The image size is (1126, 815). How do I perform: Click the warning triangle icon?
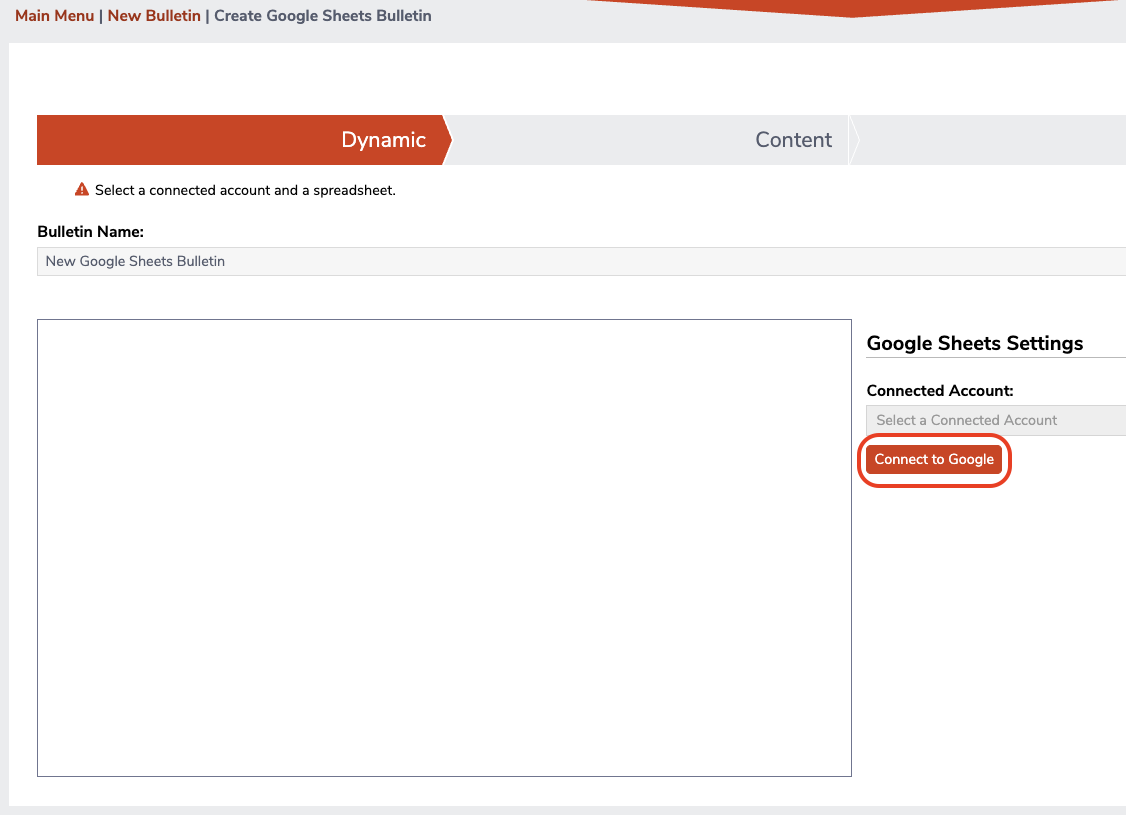tap(82, 190)
